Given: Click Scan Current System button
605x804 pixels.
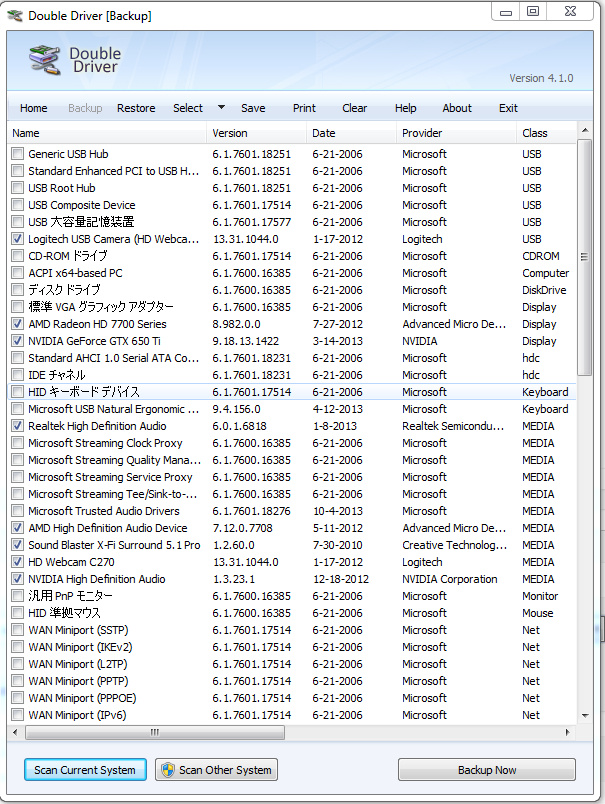Looking at the screenshot, I should 86,770.
